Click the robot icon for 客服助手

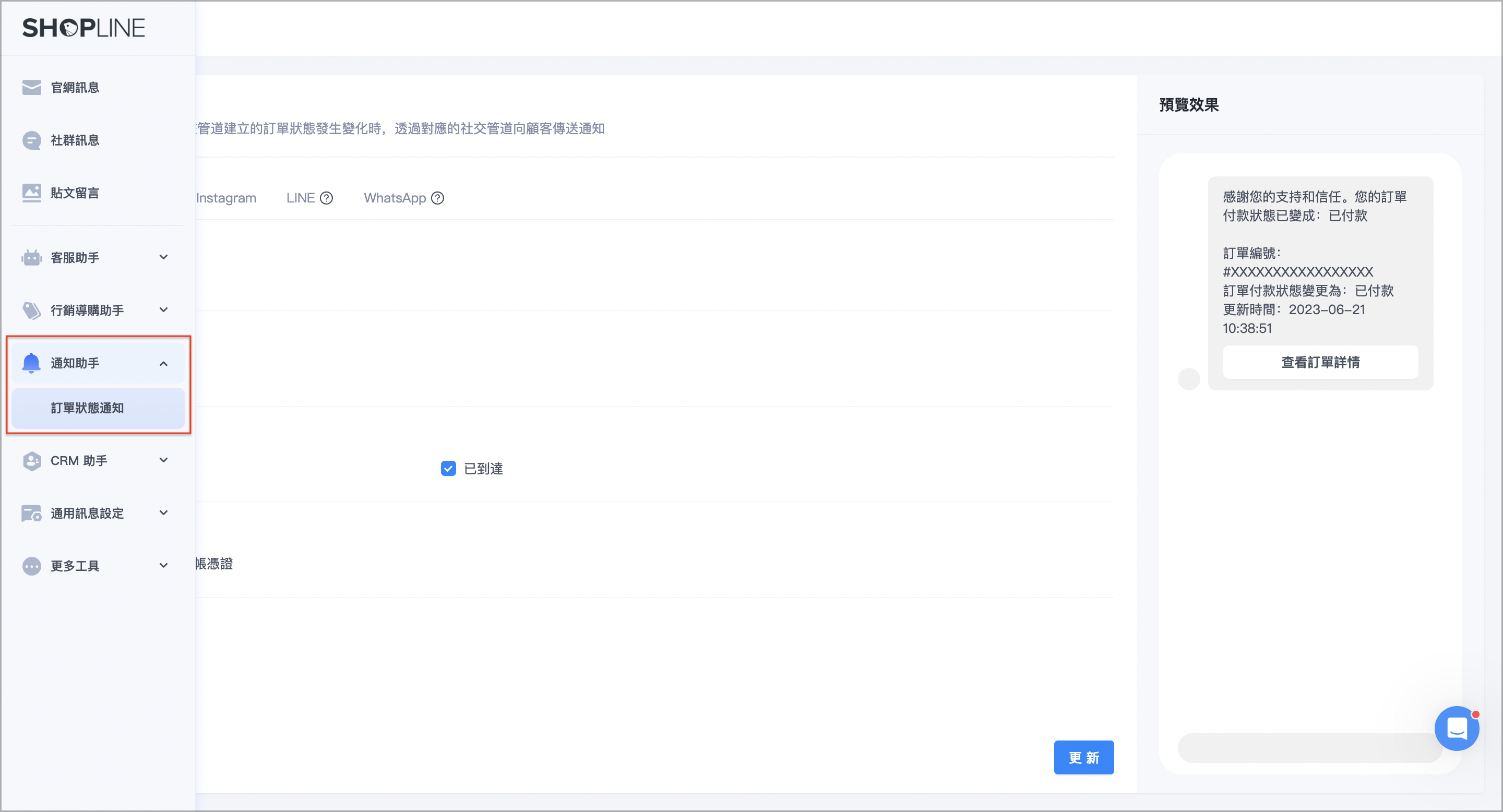tap(31, 257)
